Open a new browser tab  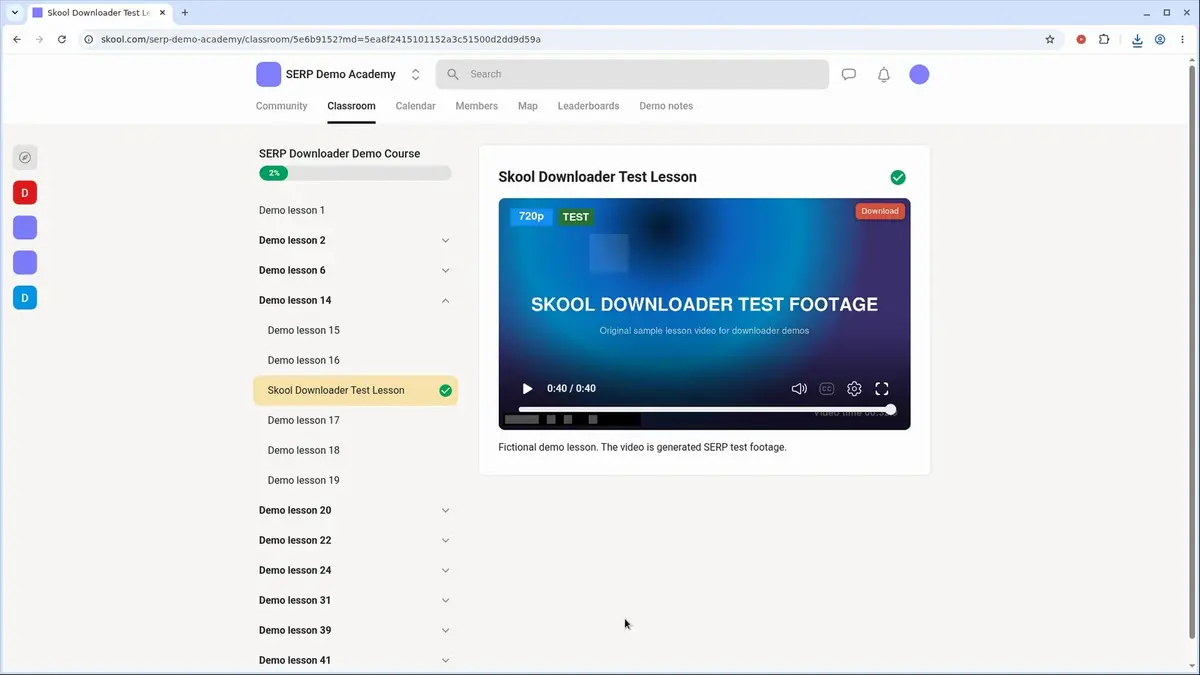coord(185,13)
